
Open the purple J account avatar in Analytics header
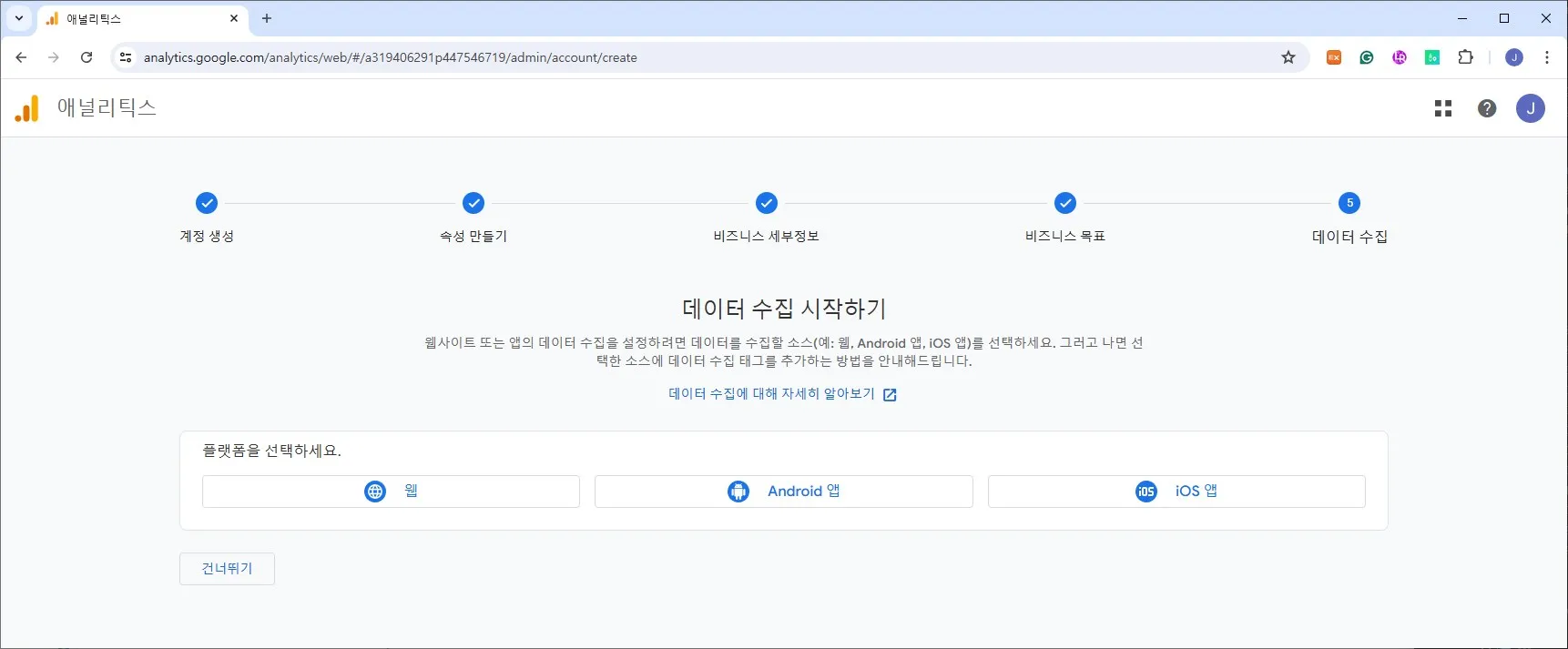[x=1531, y=108]
